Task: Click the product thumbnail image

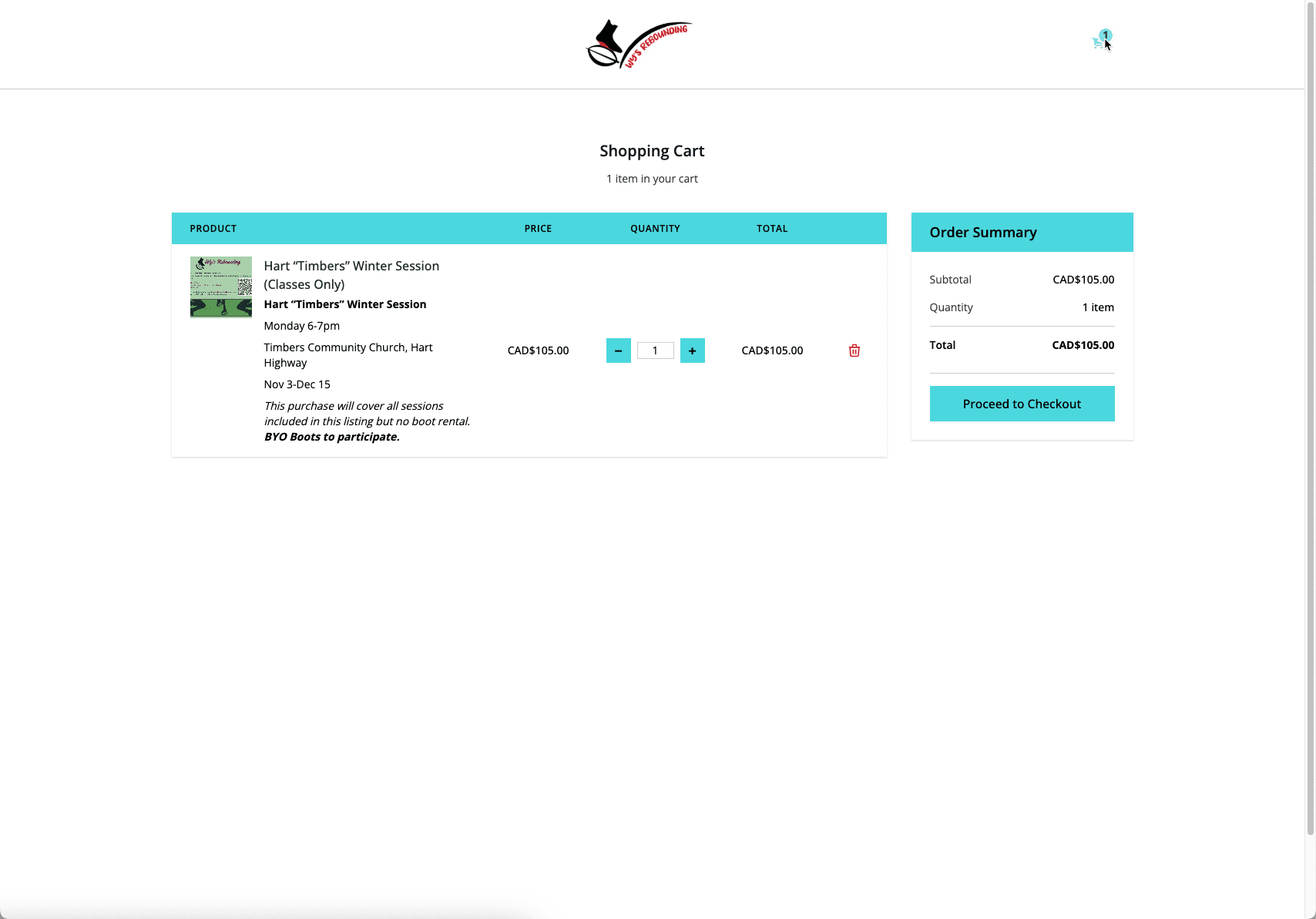Action: tap(220, 287)
